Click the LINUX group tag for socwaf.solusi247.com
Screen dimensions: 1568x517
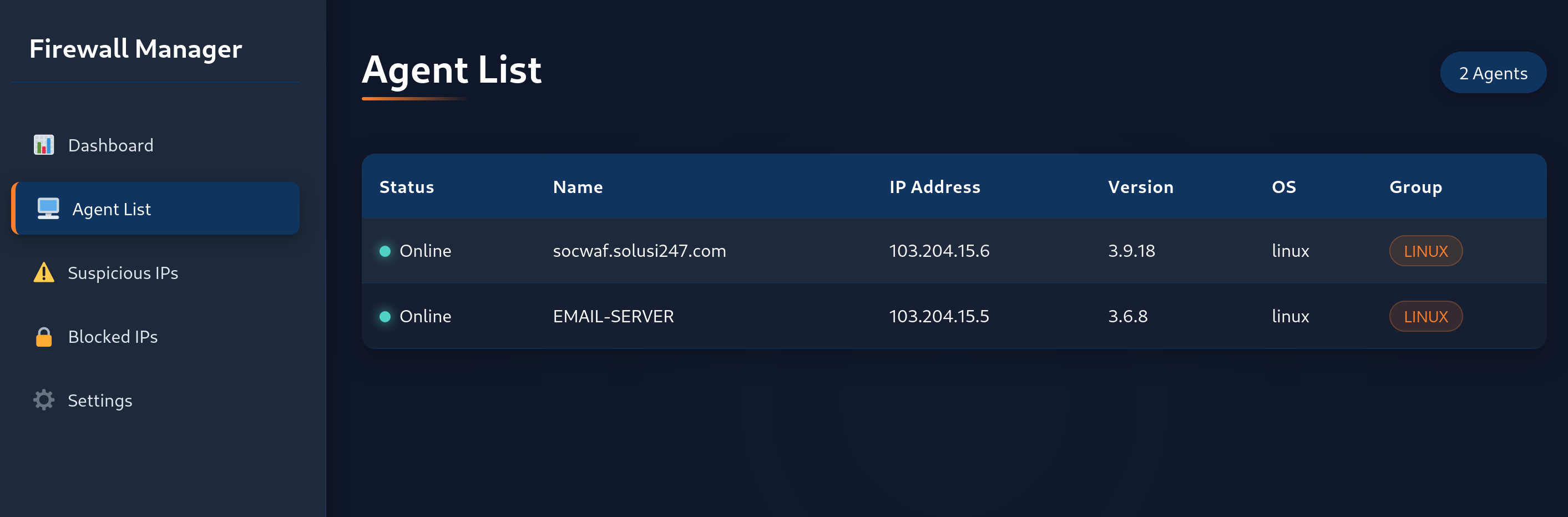click(x=1425, y=251)
